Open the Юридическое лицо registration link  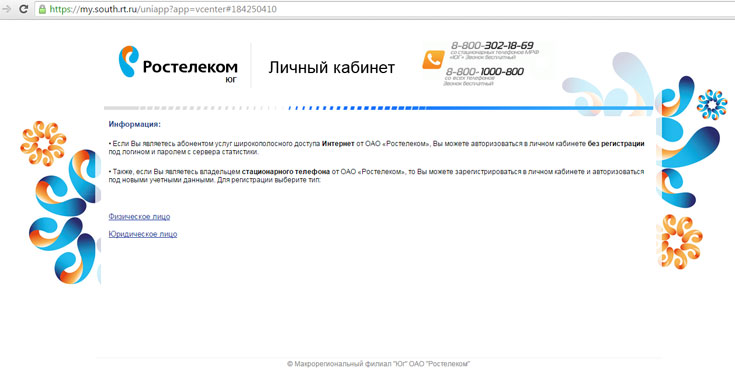click(142, 234)
